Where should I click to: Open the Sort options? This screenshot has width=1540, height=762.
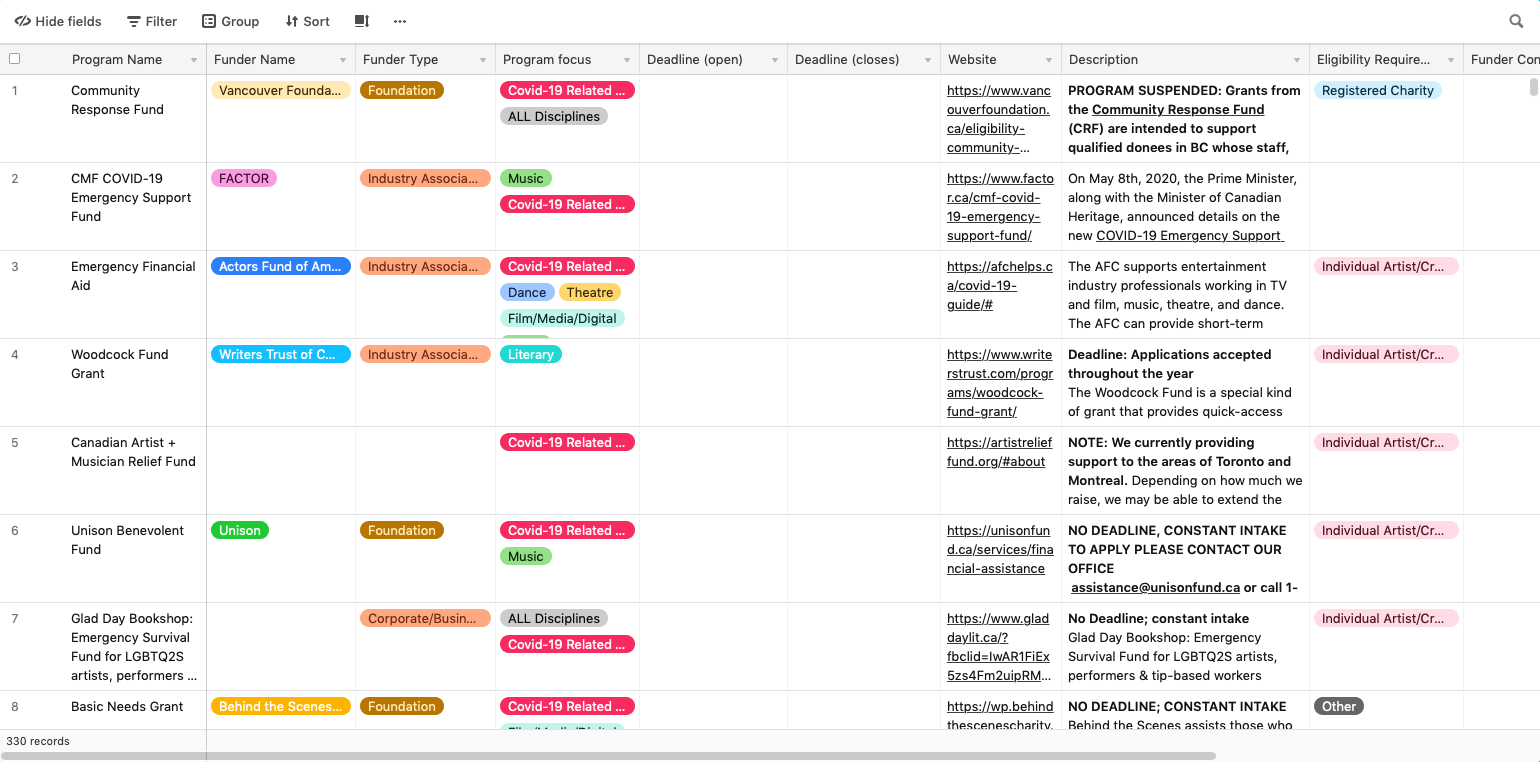[307, 21]
